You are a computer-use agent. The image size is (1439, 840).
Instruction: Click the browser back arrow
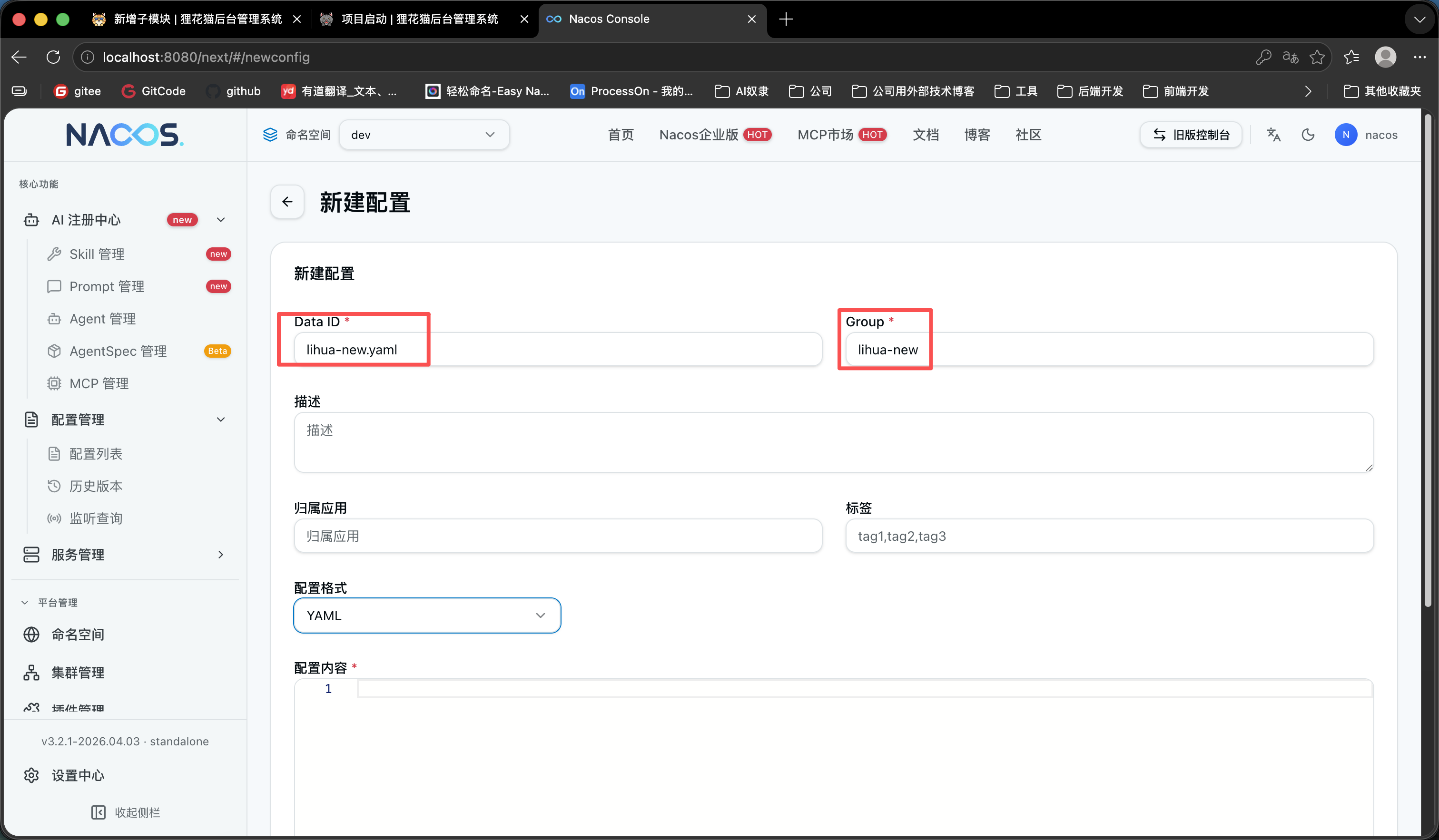coord(19,57)
